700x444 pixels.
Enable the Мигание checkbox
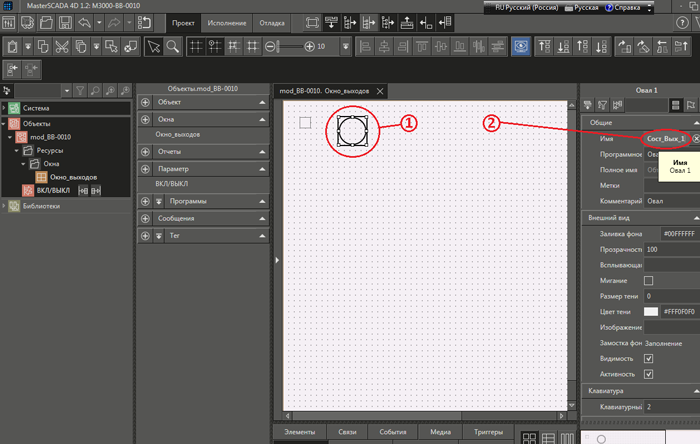[x=649, y=281]
